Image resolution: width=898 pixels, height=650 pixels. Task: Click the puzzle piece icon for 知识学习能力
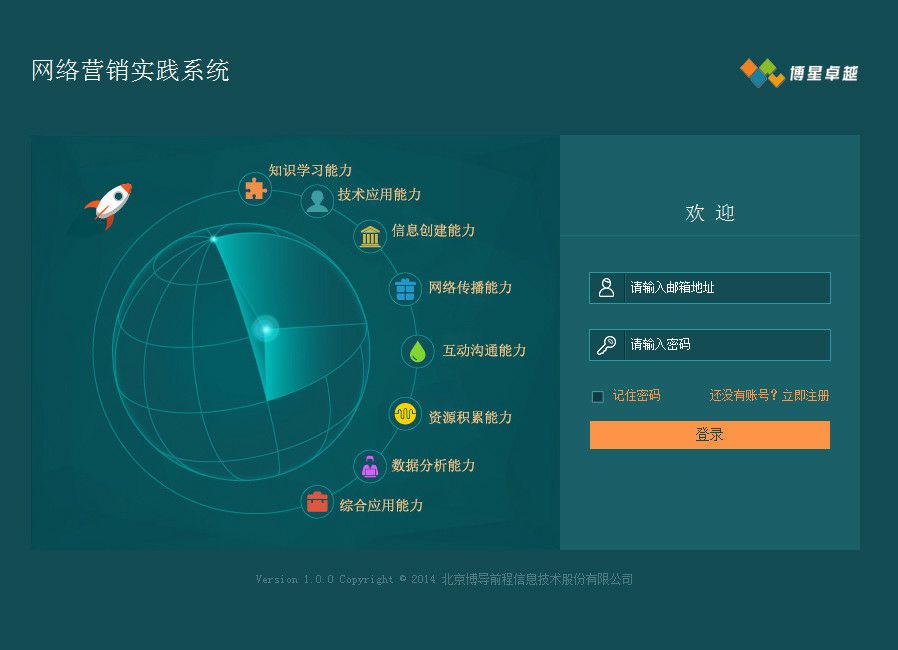point(255,188)
